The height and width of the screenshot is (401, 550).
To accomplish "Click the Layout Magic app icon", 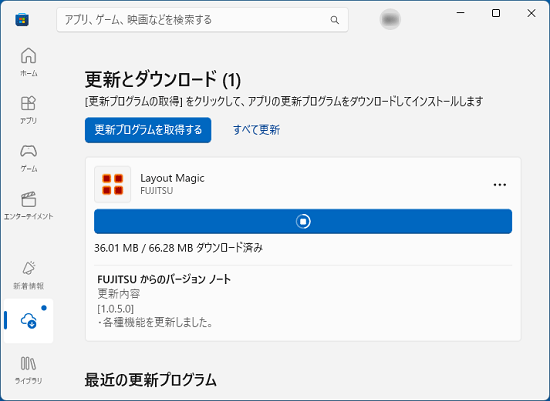I will point(113,184).
